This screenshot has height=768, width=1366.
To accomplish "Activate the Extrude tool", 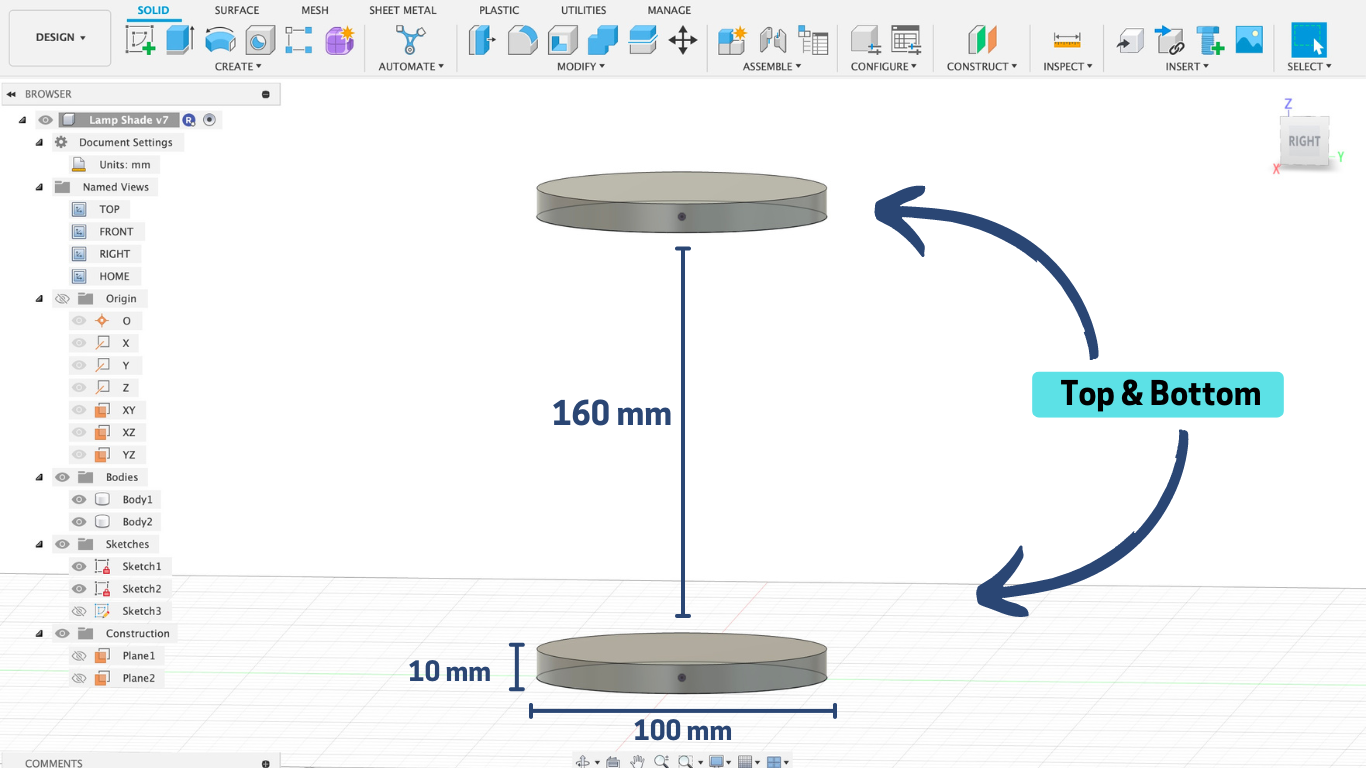I will [180, 40].
